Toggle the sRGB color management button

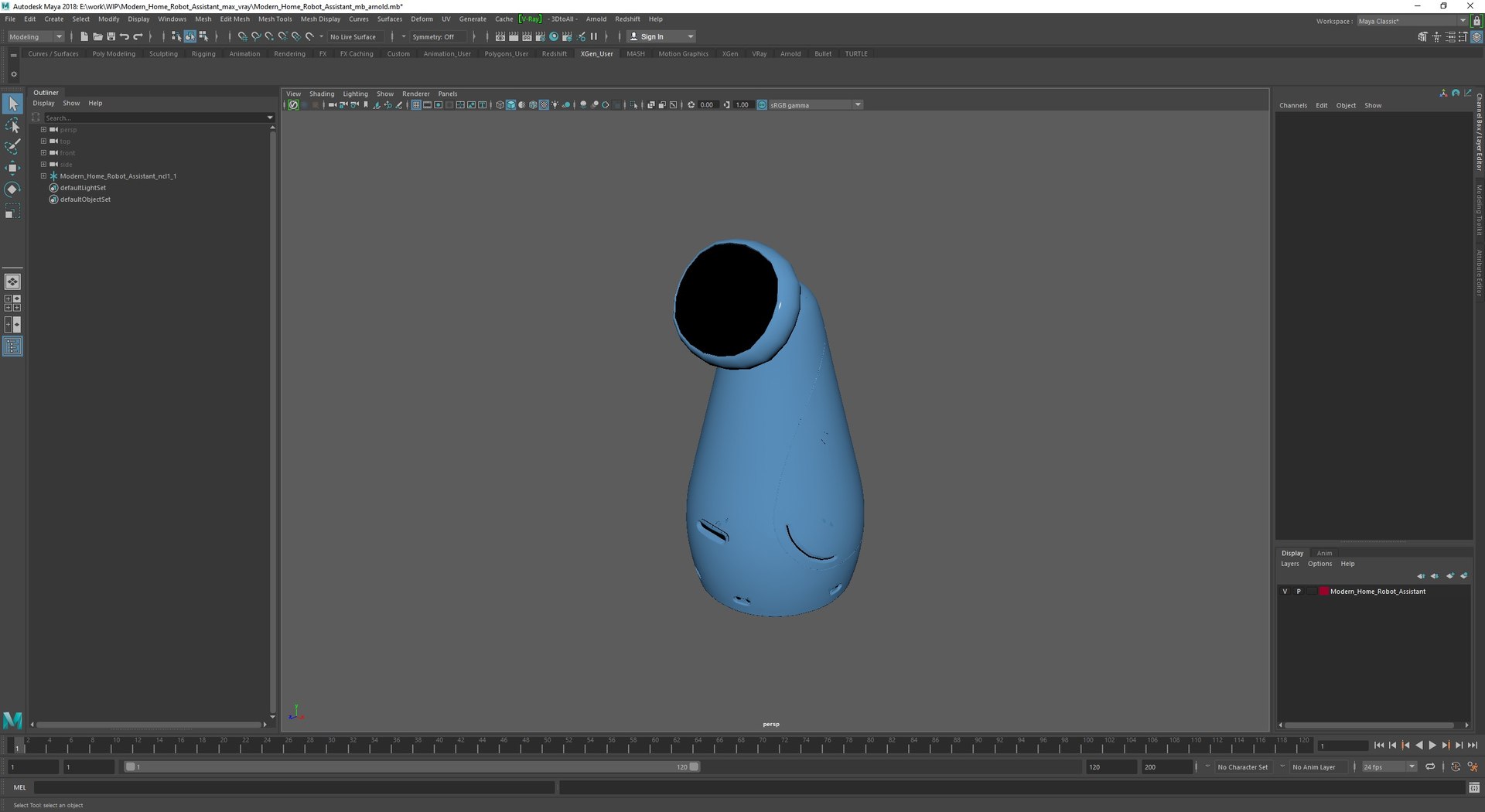762,105
